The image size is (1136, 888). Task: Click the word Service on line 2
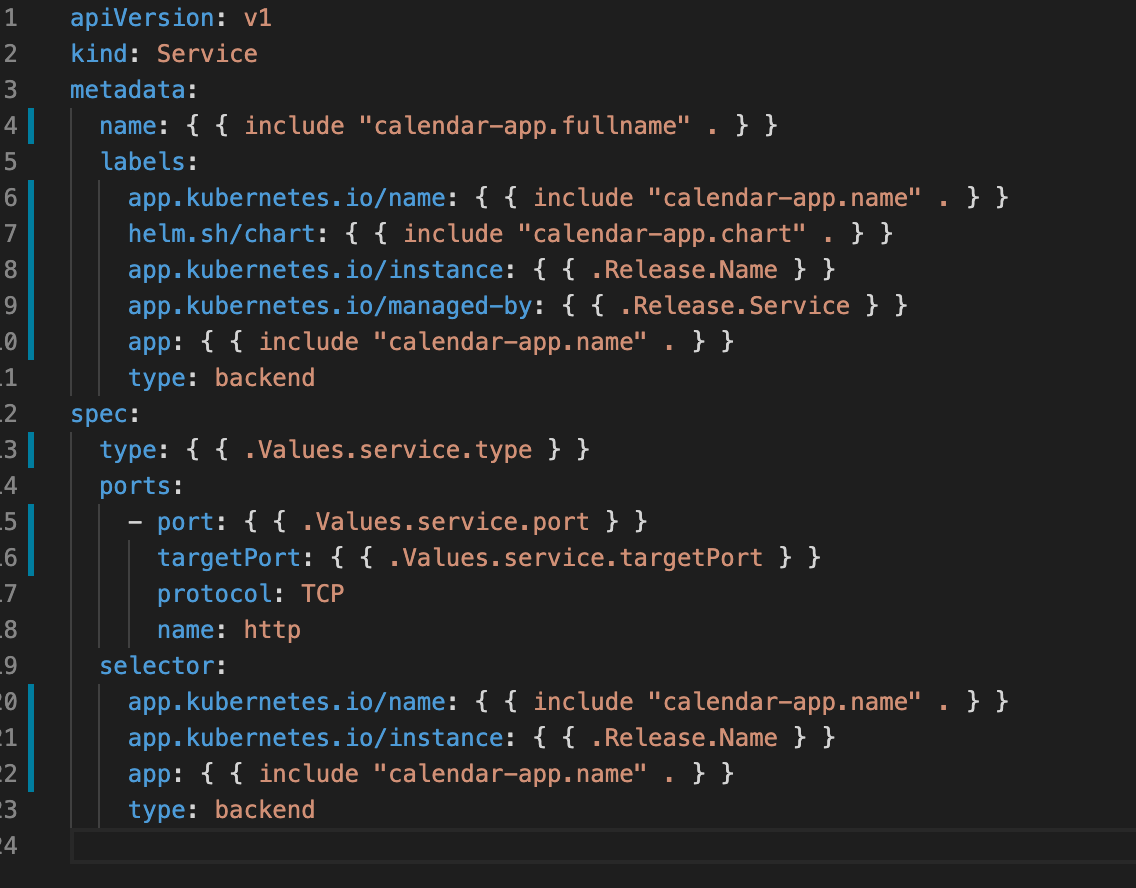[206, 53]
